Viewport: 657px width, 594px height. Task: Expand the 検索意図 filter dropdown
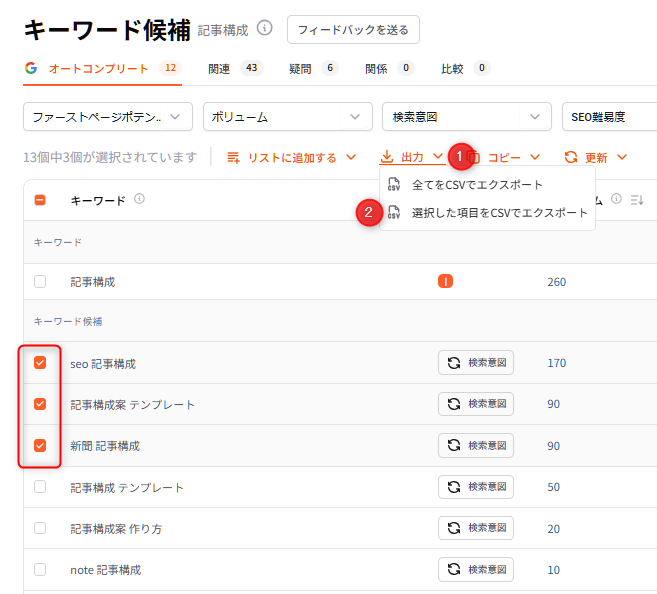pos(467,117)
